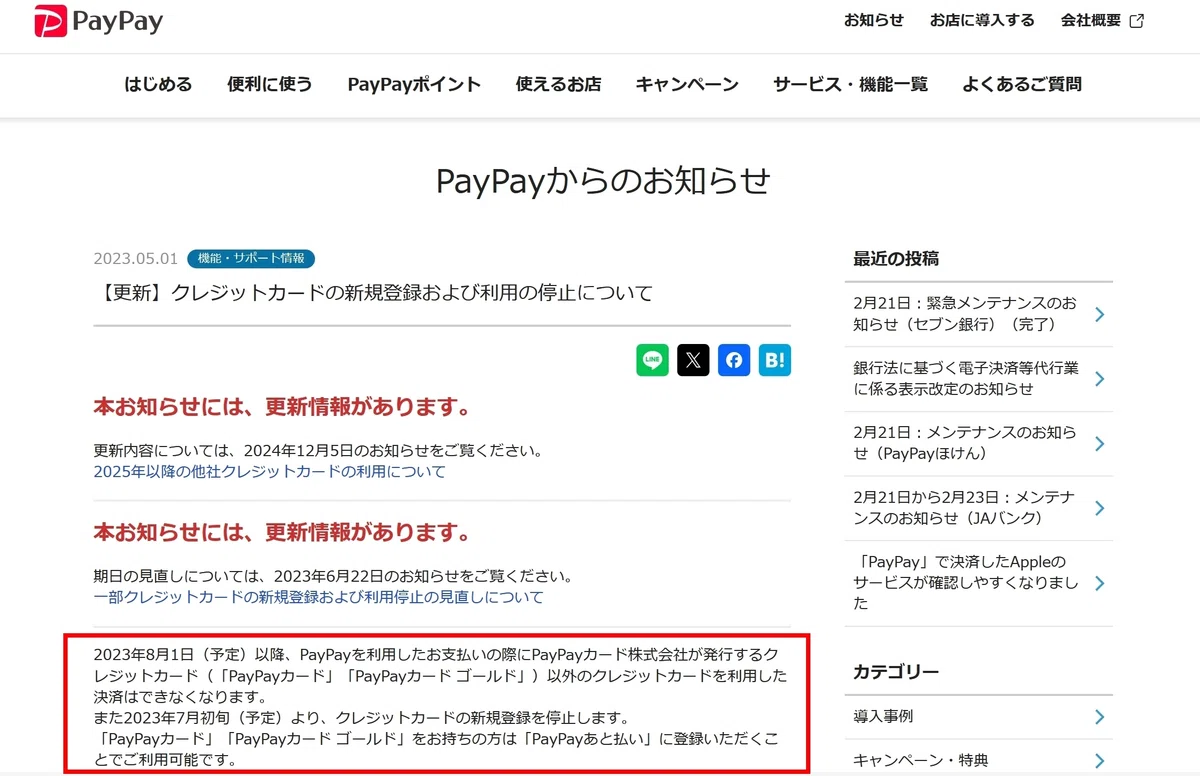Screen dimensions: 1200x776
Task: Open recent post 銀行法に基づく電子決済等代行業
Action: (x=966, y=379)
